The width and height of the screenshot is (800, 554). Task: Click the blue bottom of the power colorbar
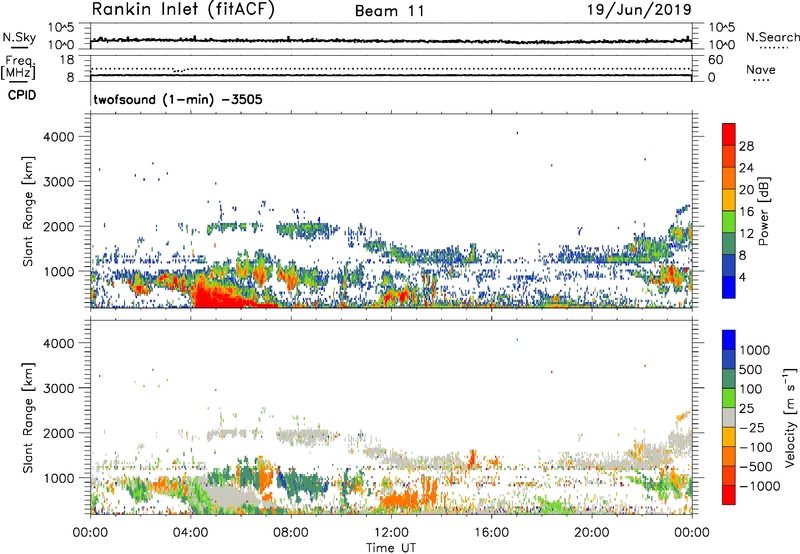729,287
